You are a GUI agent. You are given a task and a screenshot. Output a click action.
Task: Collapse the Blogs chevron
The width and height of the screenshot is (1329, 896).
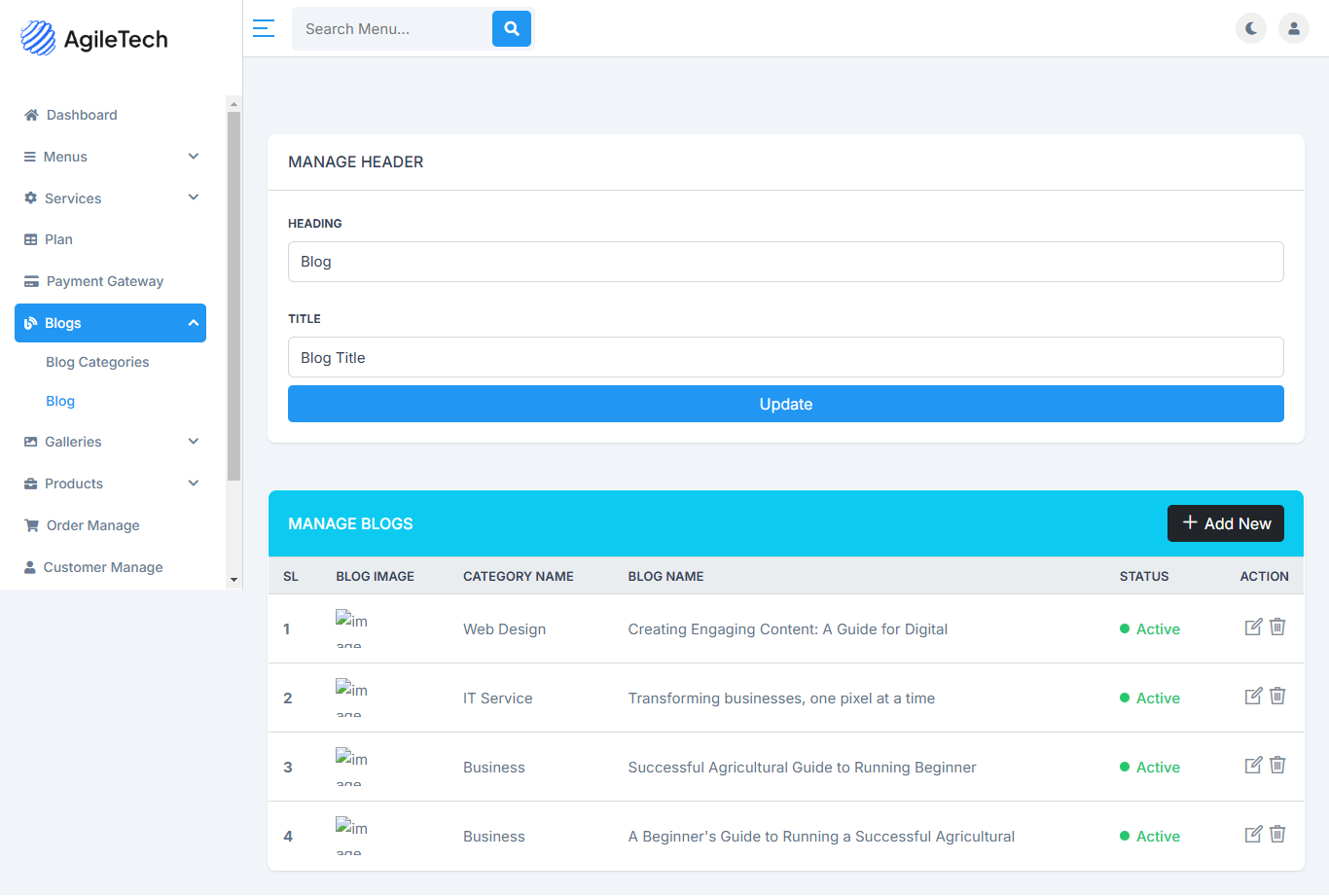(x=194, y=322)
